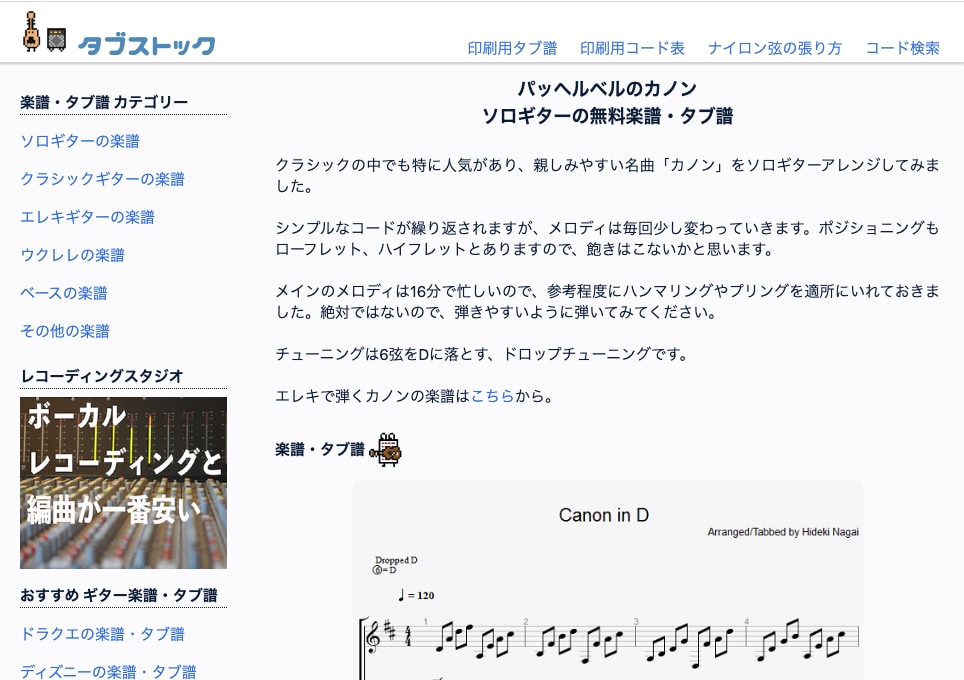964x680 pixels.
Task: Go to その他の楽譜 category
Action: (x=65, y=331)
